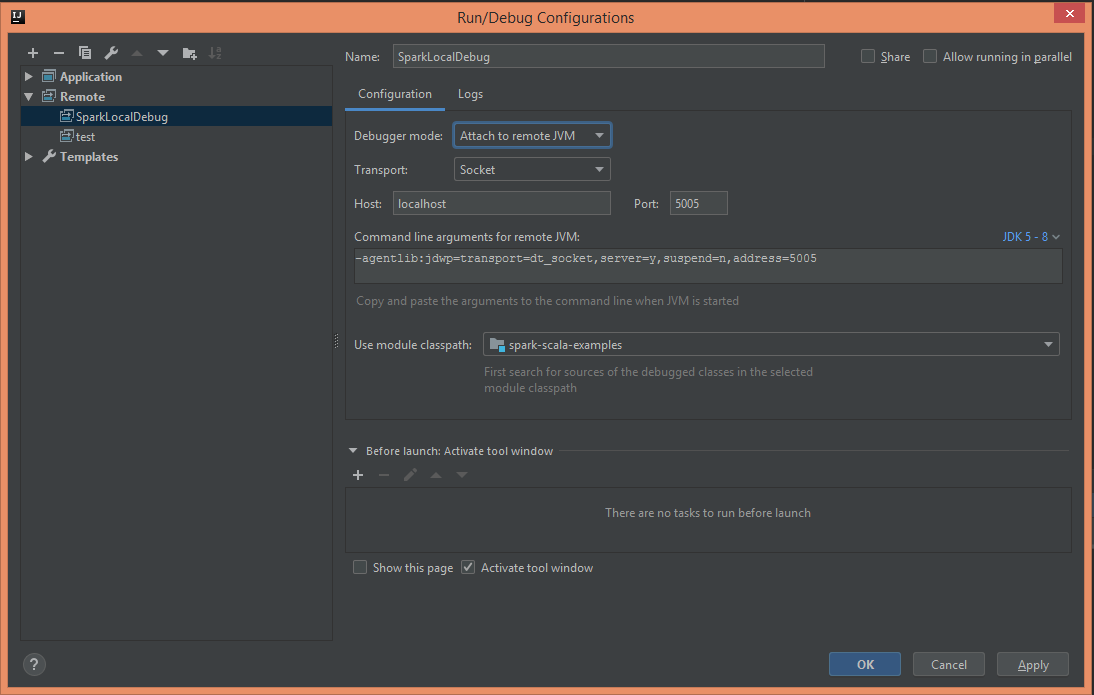This screenshot has width=1094, height=695.
Task: Click the Application folder icon in the tree
Action: (49, 76)
